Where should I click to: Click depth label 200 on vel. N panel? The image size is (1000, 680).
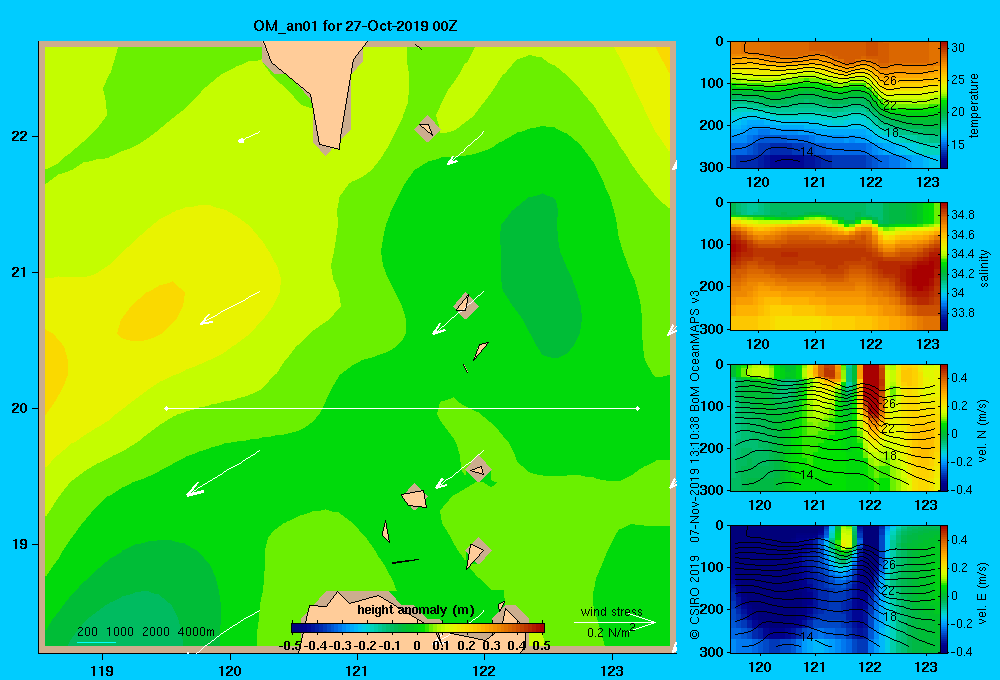click(x=712, y=448)
